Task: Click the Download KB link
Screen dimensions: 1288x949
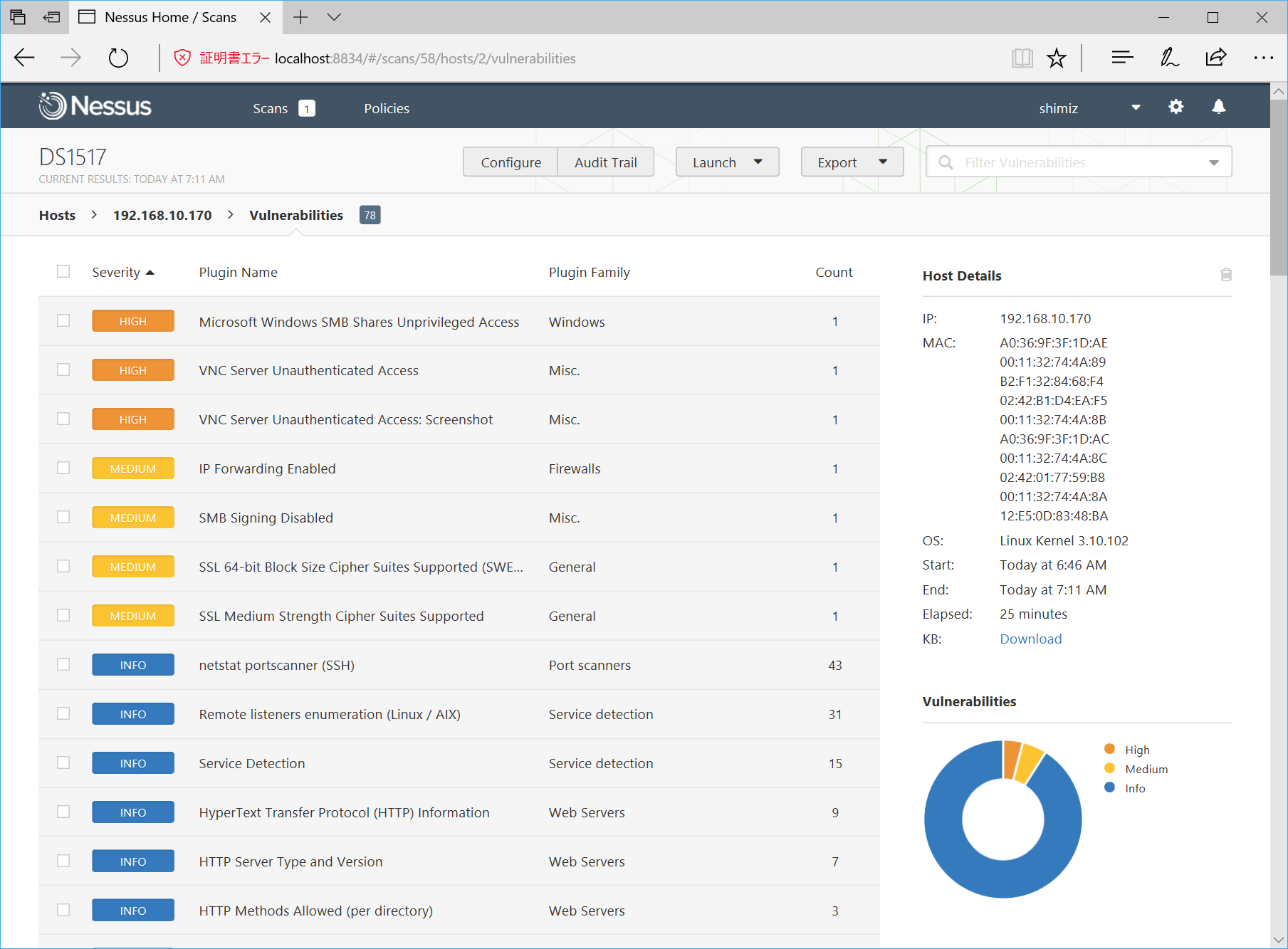Action: coord(1030,639)
